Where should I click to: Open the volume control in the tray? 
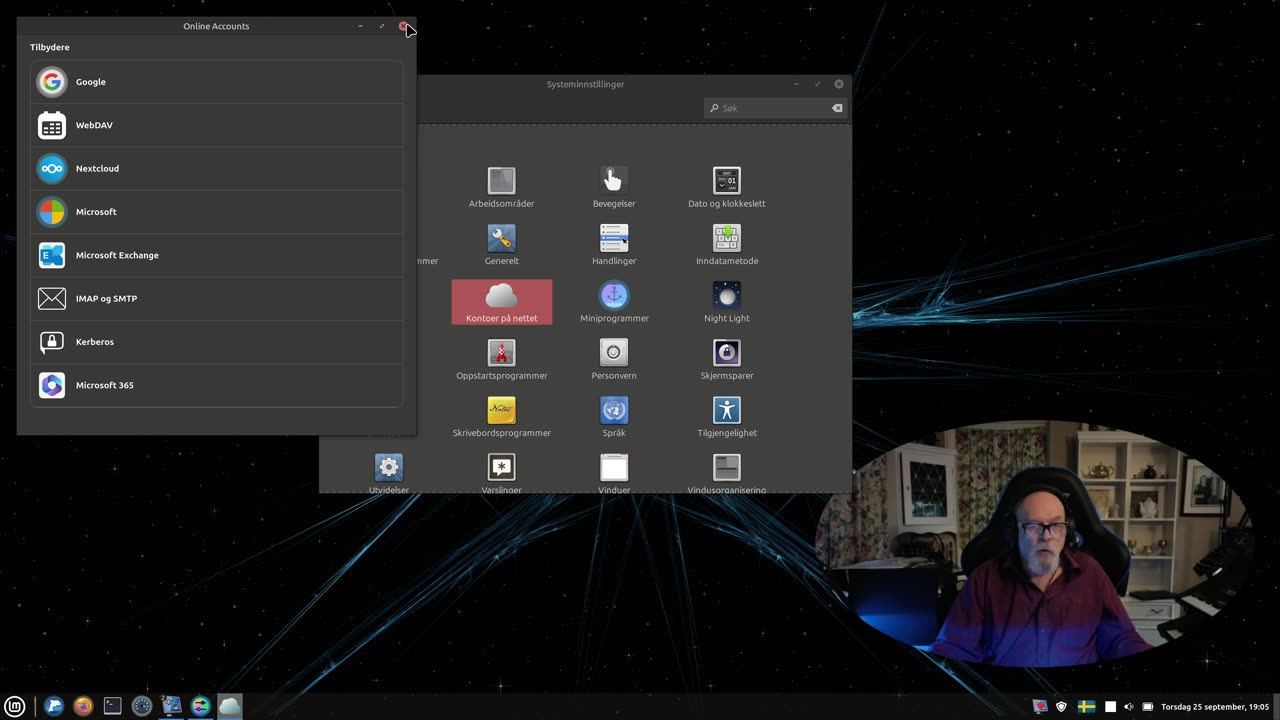point(1129,707)
